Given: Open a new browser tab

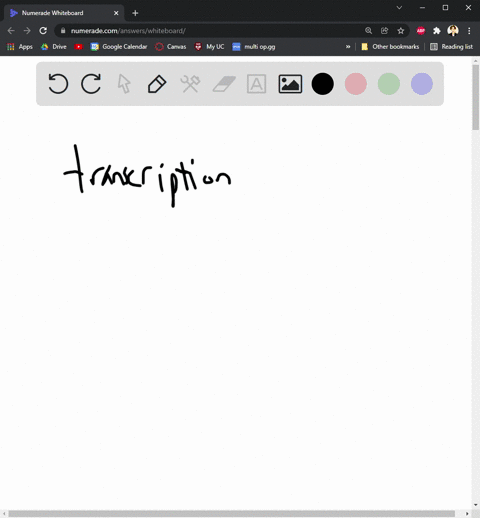Looking at the screenshot, I should (135, 13).
